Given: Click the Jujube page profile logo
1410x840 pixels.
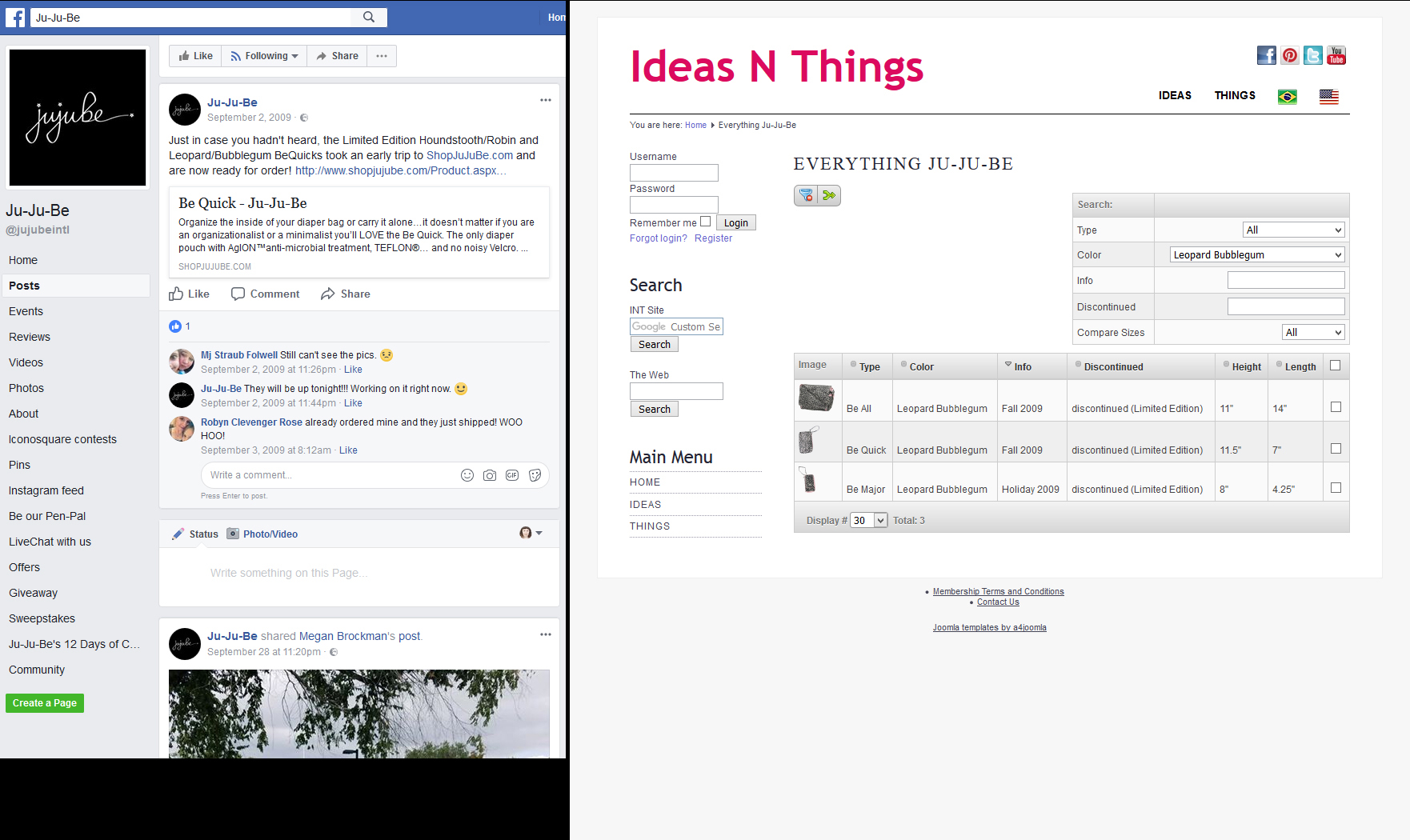Looking at the screenshot, I should click(x=78, y=118).
